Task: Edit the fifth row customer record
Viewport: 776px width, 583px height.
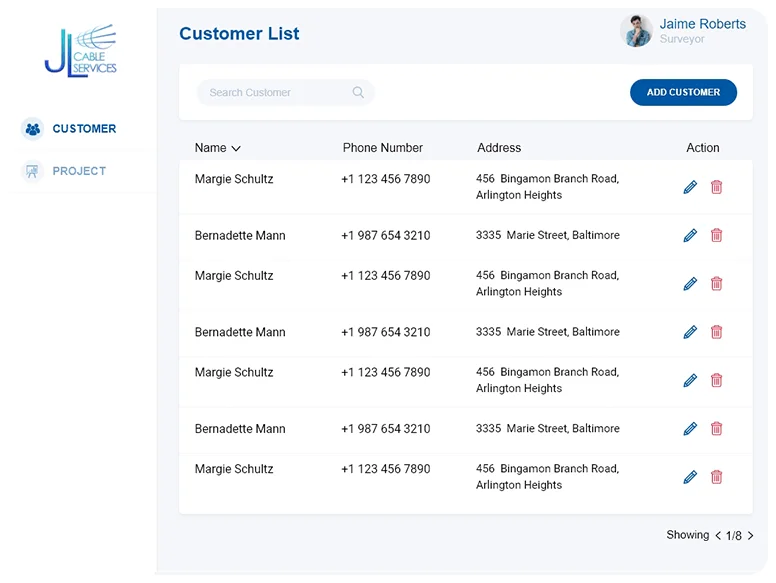Action: pos(690,380)
